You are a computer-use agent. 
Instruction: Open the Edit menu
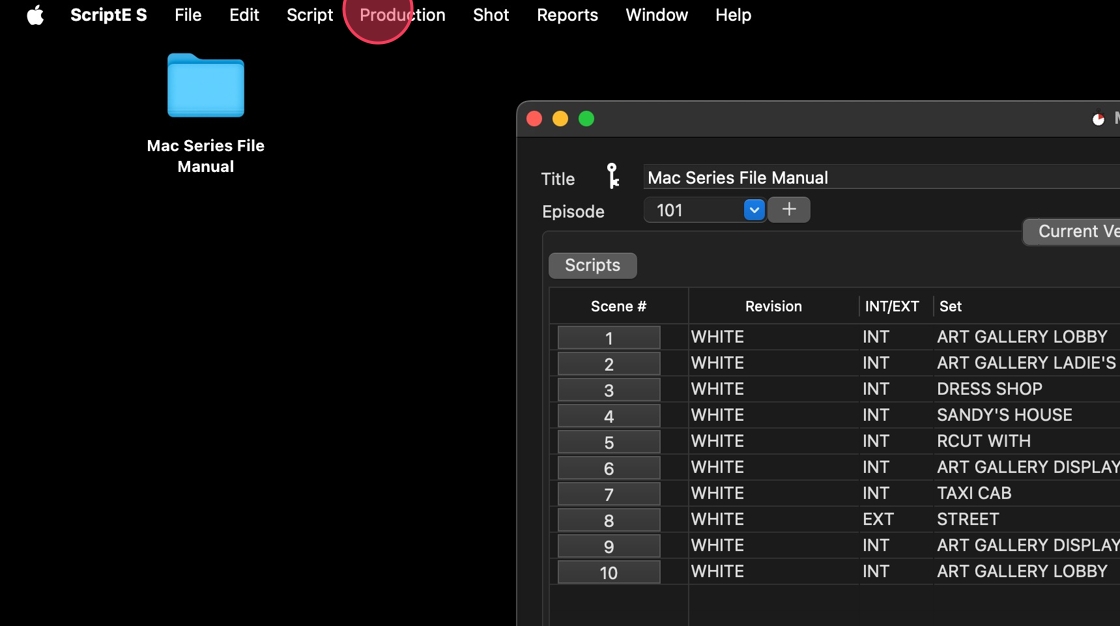coord(244,15)
